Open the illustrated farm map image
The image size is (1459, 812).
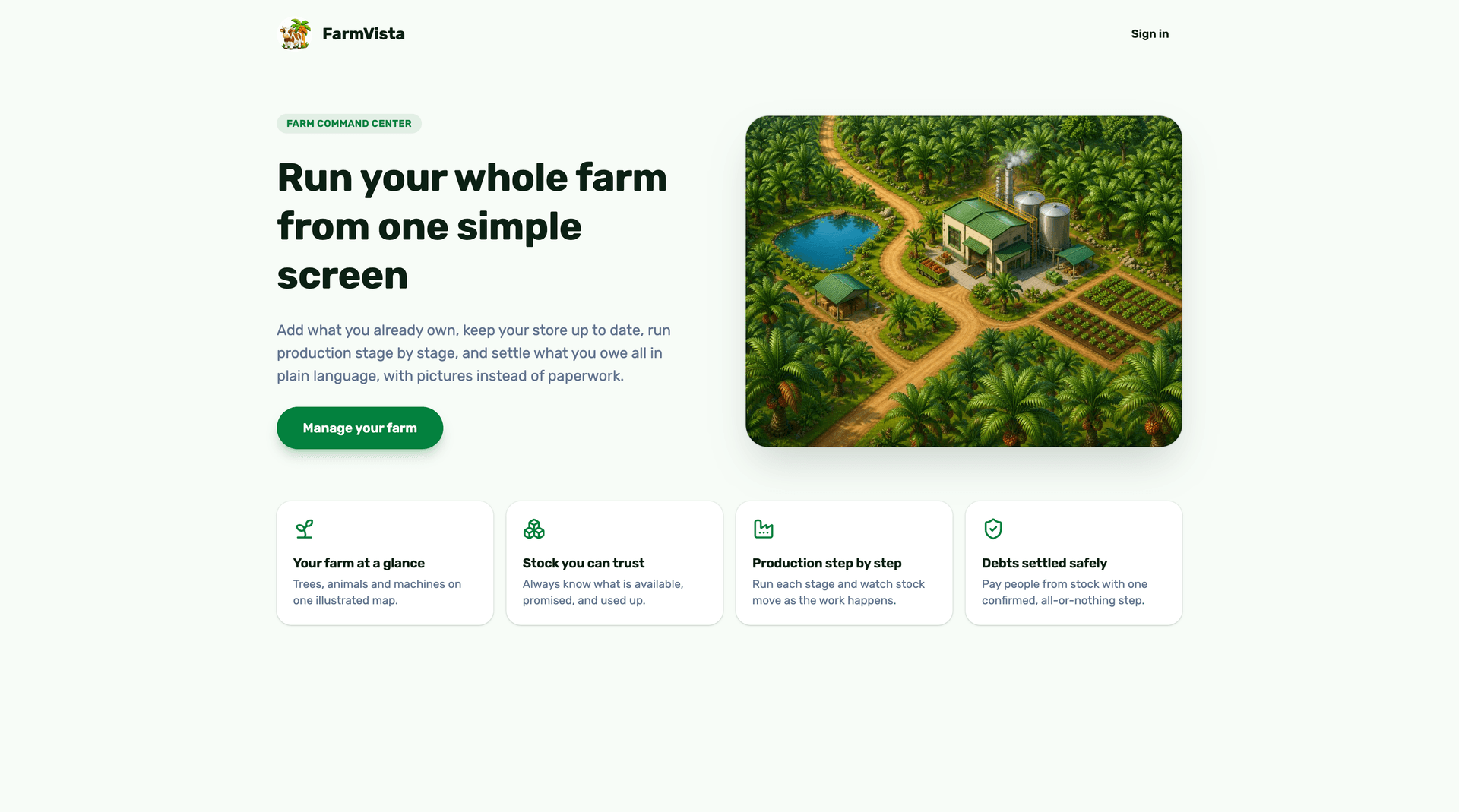(964, 281)
